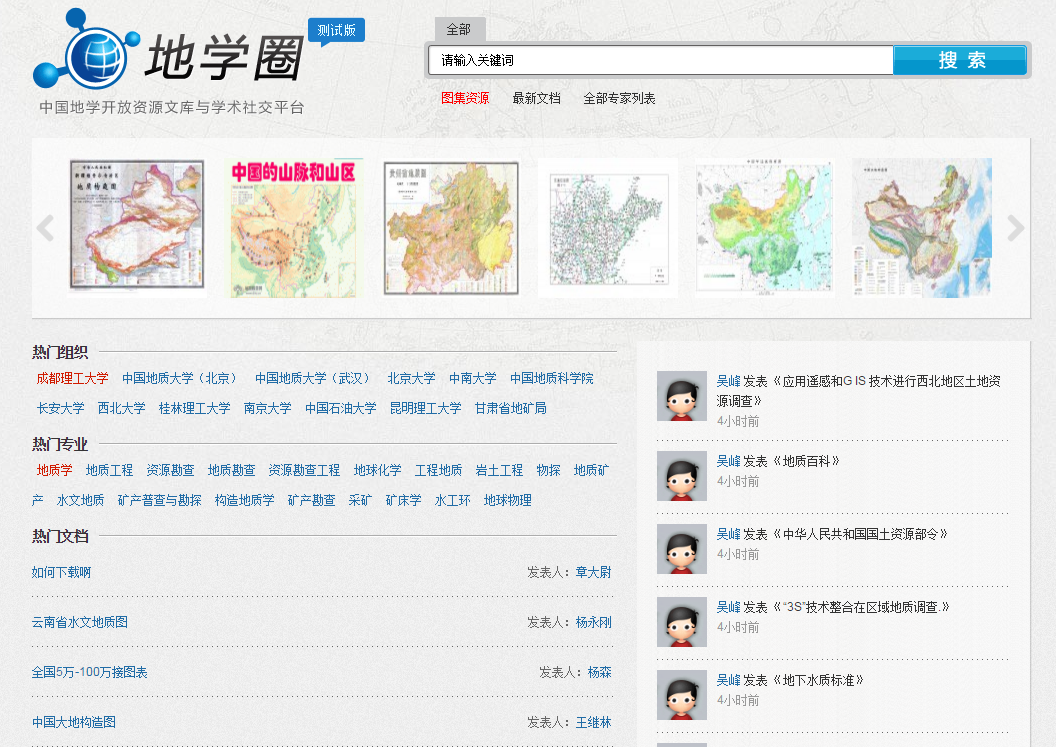Screen dimensions: 1056x747
Task: Select the 工程地质 specialty link
Action: pos(438,470)
